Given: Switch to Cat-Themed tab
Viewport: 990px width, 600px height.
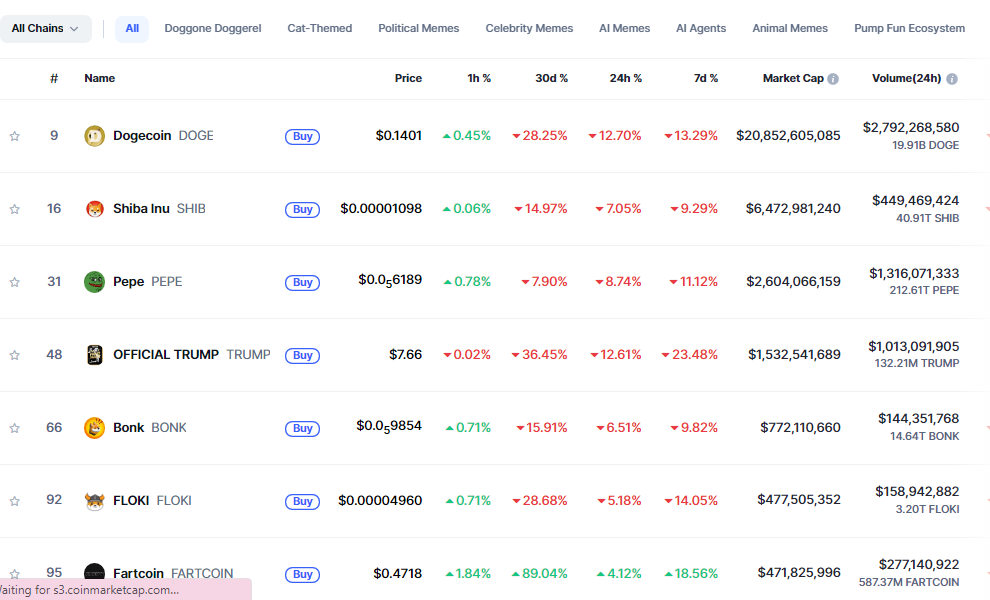Looking at the screenshot, I should point(319,28).
